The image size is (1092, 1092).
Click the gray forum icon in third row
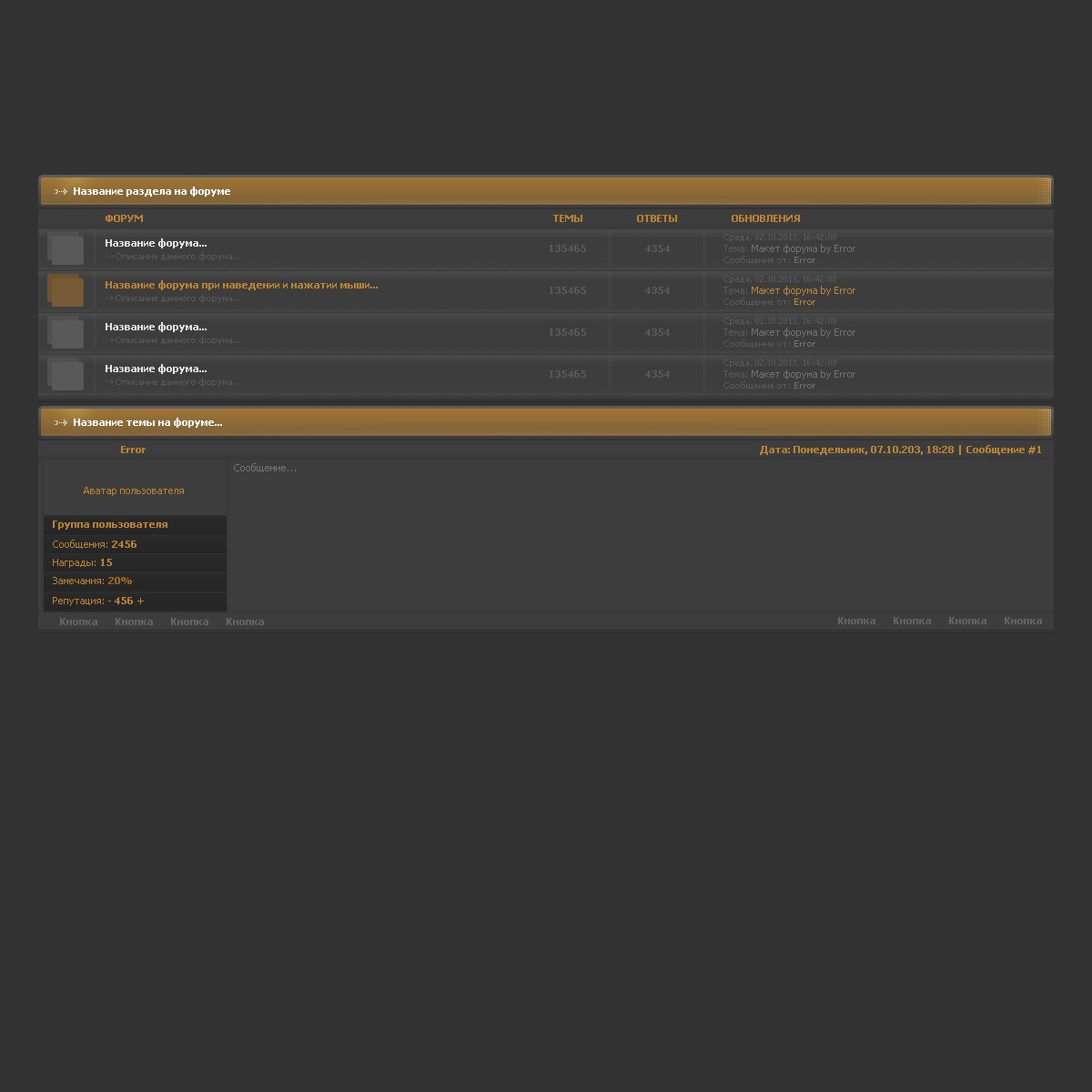(66, 332)
